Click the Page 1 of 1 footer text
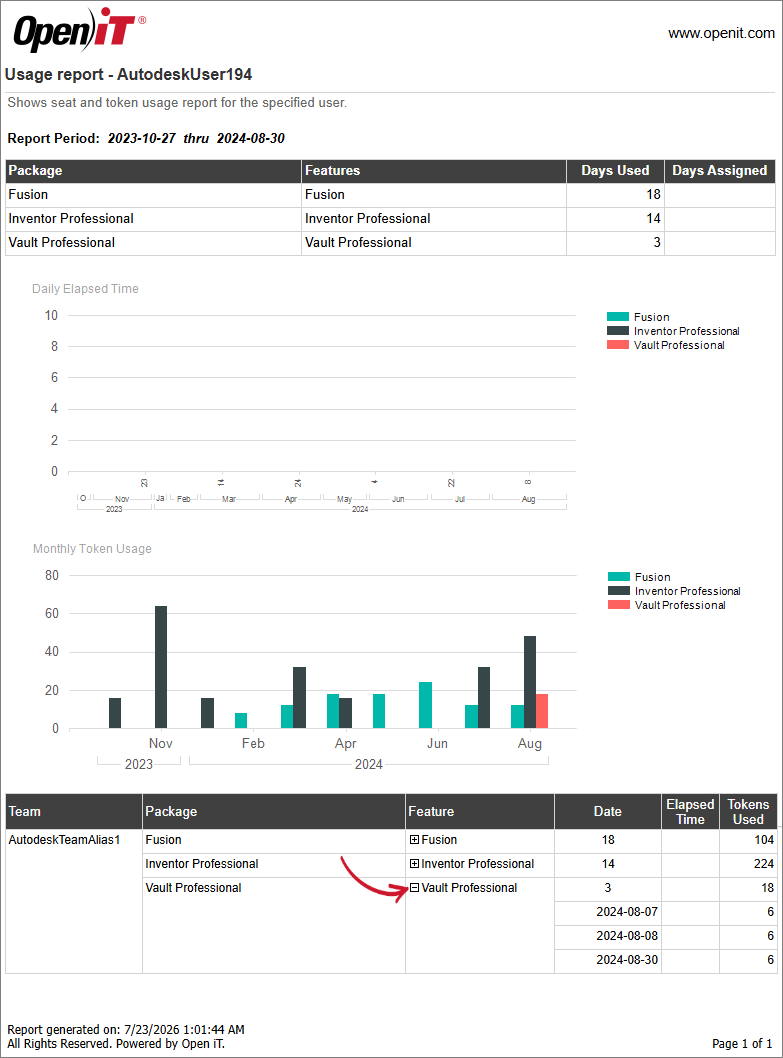783x1058 pixels. 742,1043
